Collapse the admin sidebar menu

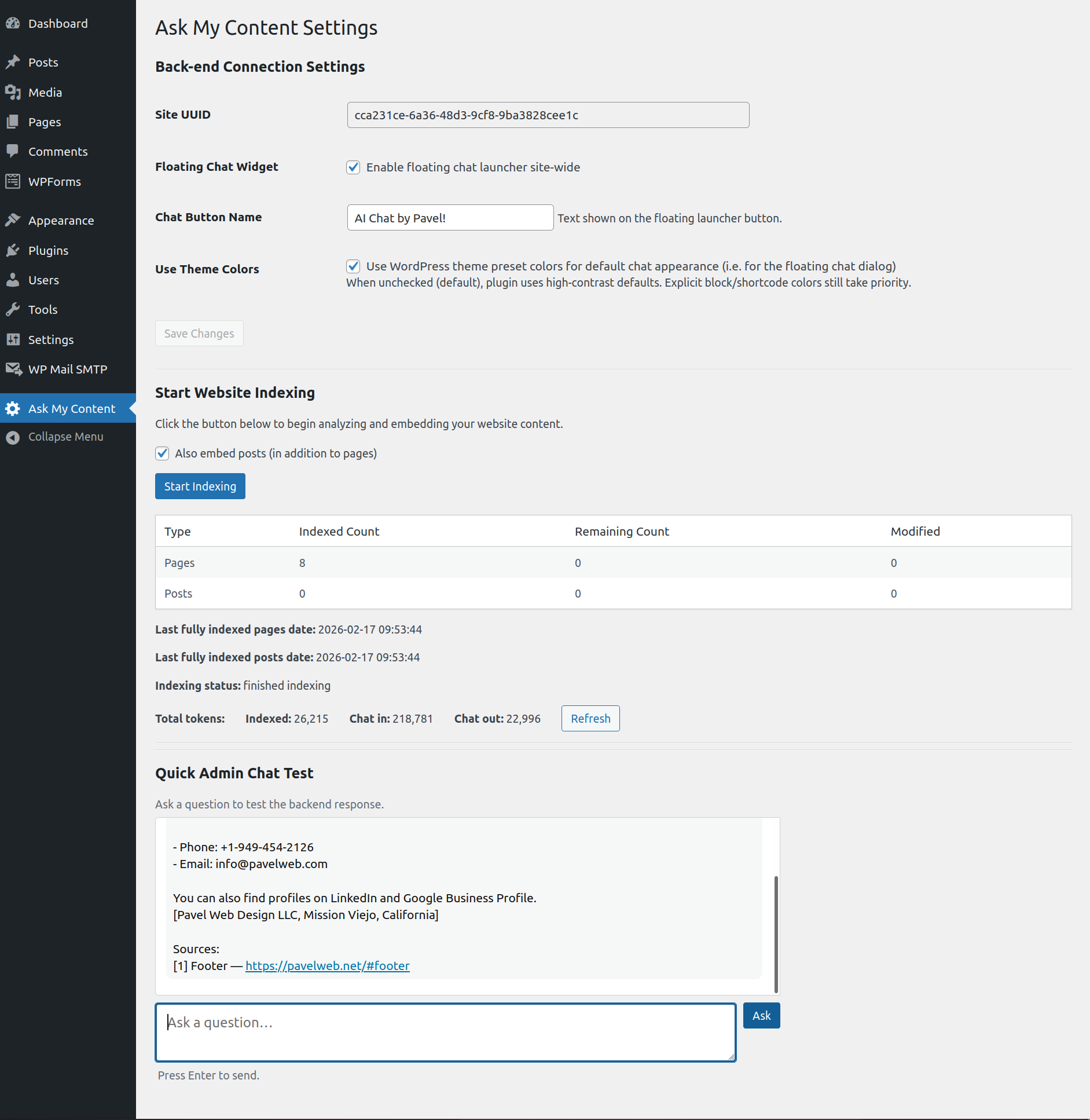click(x=65, y=437)
